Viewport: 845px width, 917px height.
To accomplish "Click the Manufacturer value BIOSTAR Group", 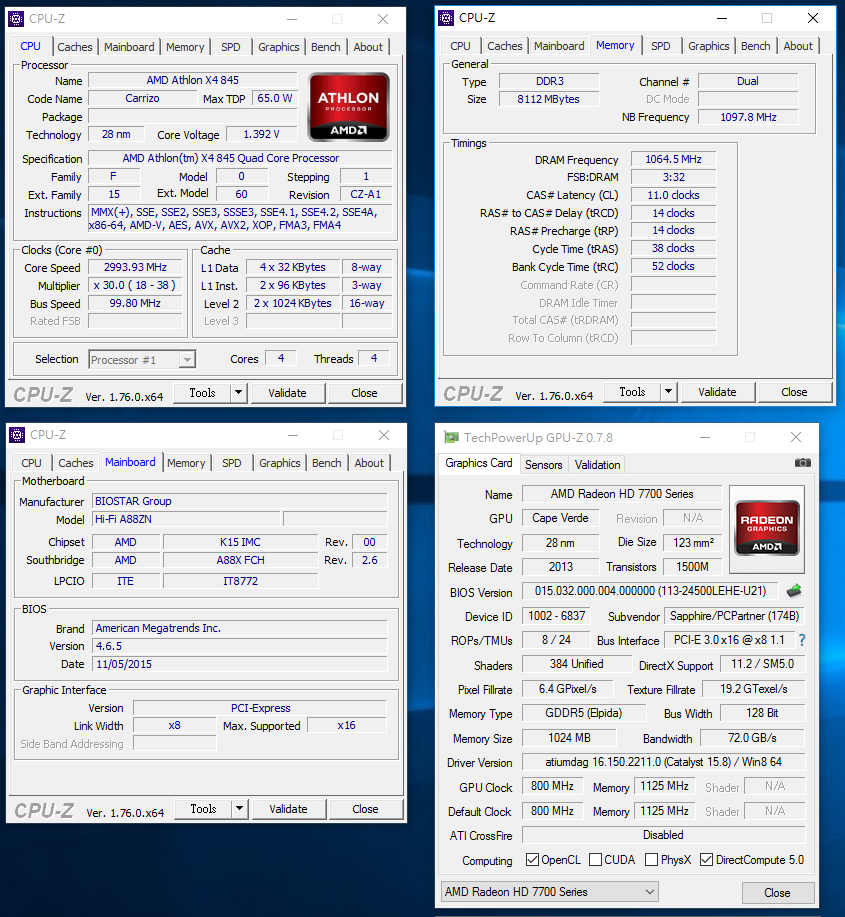I will [240, 501].
